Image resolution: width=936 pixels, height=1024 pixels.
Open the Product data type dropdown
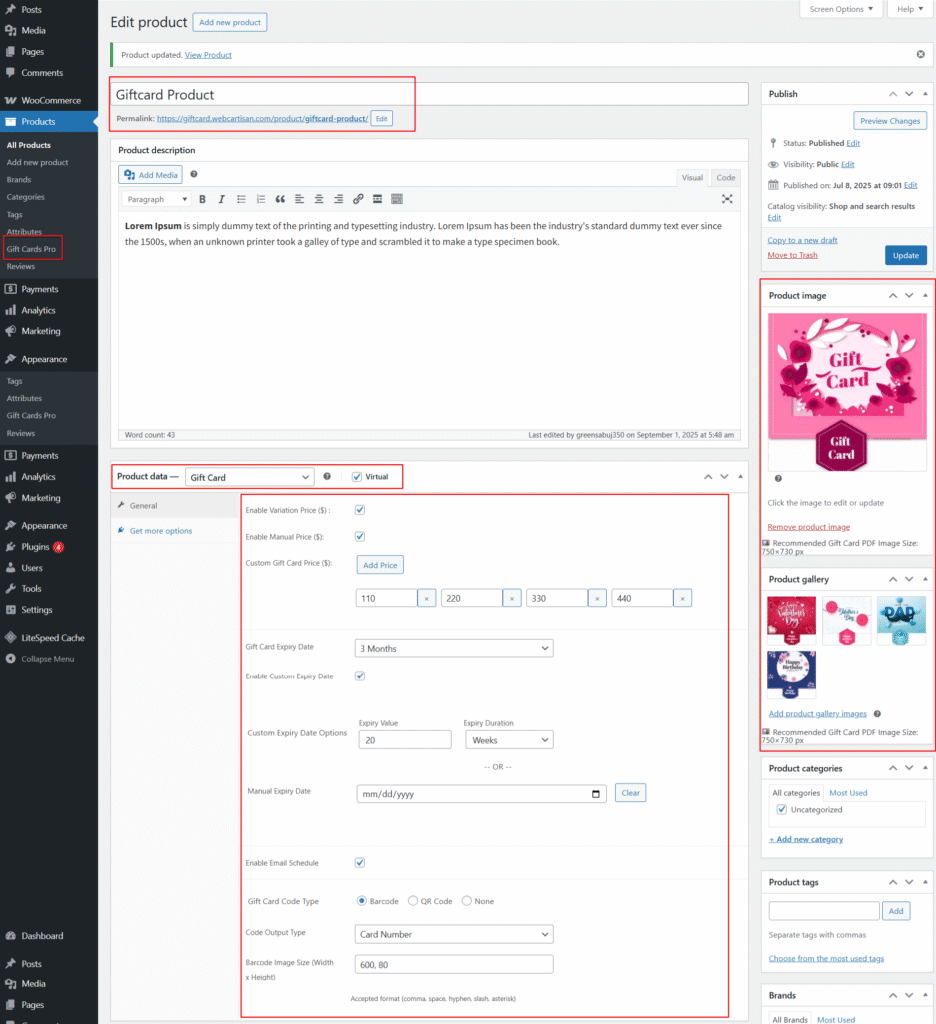(249, 477)
